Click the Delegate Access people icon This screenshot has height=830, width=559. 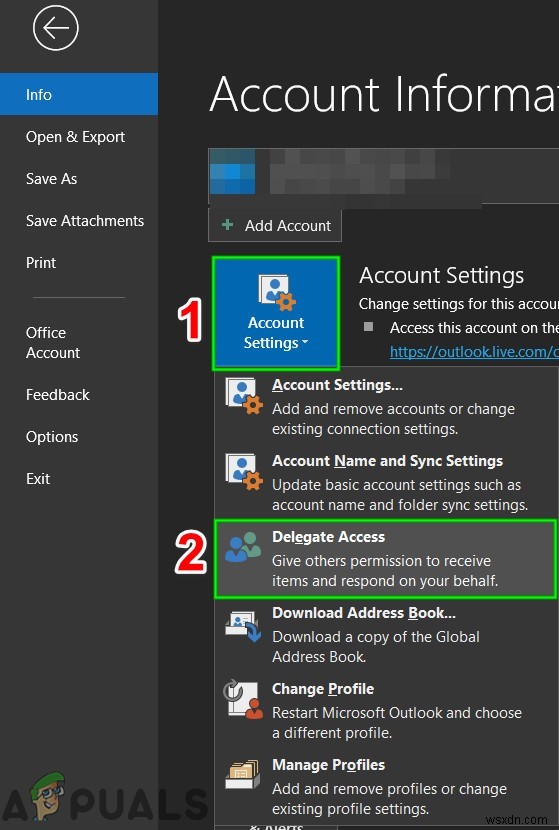click(x=243, y=547)
